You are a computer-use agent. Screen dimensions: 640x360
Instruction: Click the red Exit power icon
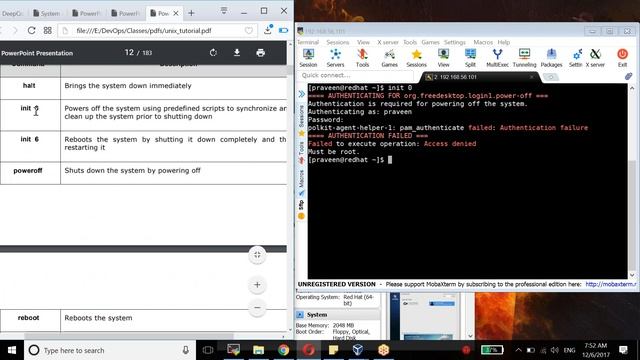coord(622,58)
